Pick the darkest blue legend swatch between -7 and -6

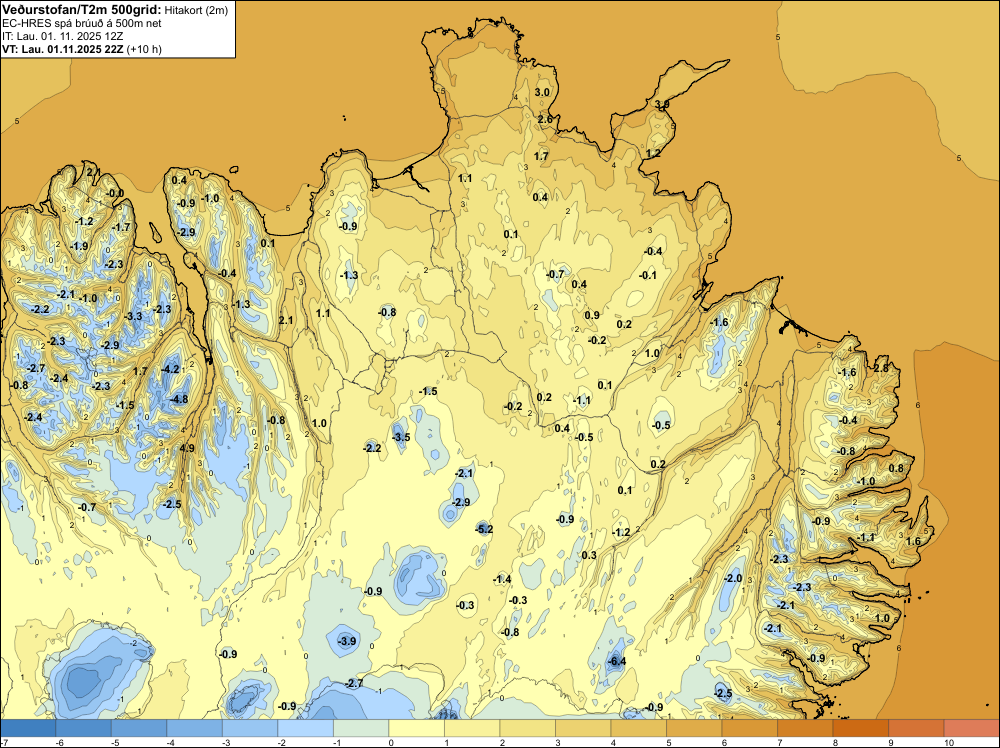tap(28, 728)
